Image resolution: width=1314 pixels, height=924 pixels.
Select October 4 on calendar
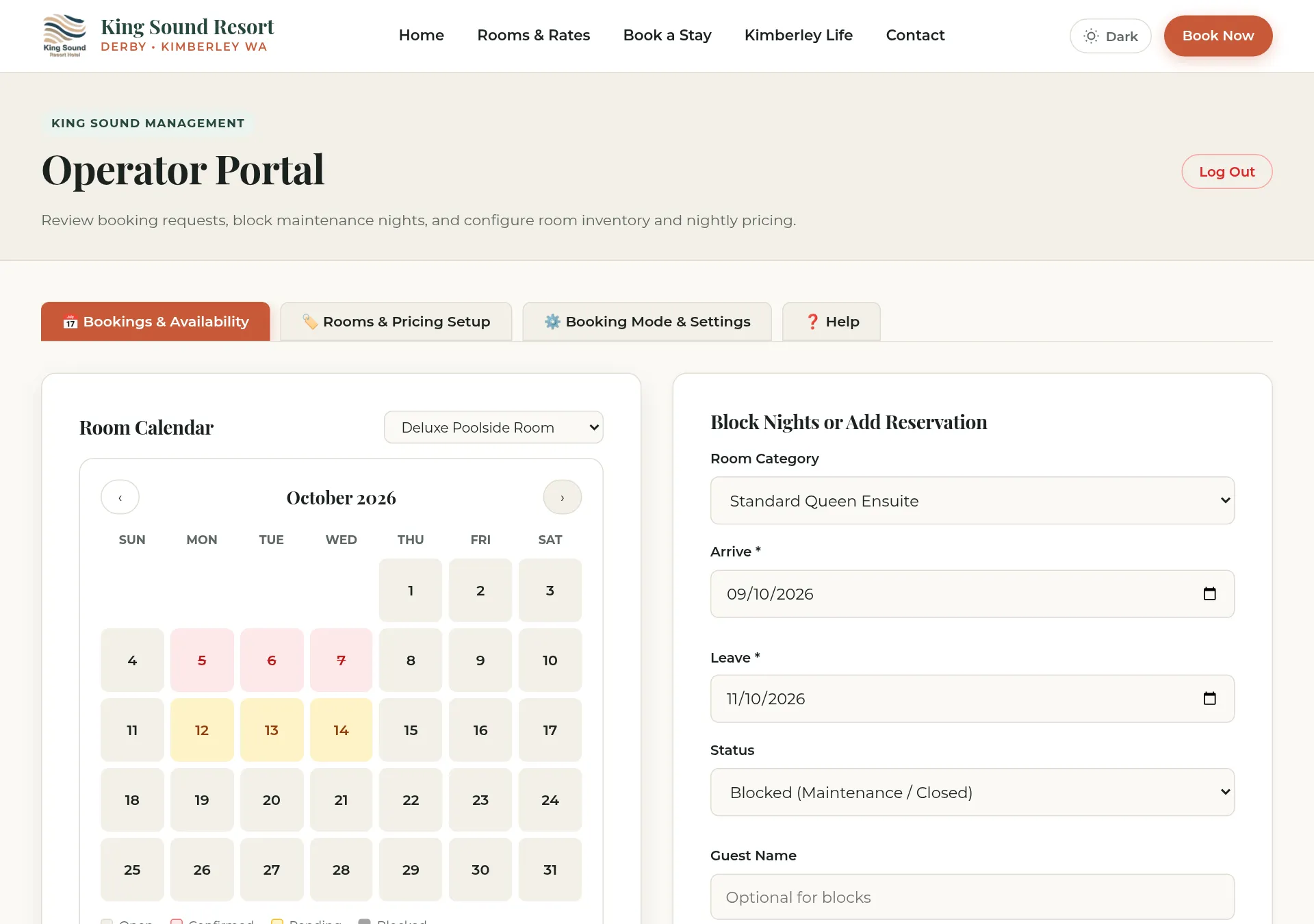pos(132,660)
